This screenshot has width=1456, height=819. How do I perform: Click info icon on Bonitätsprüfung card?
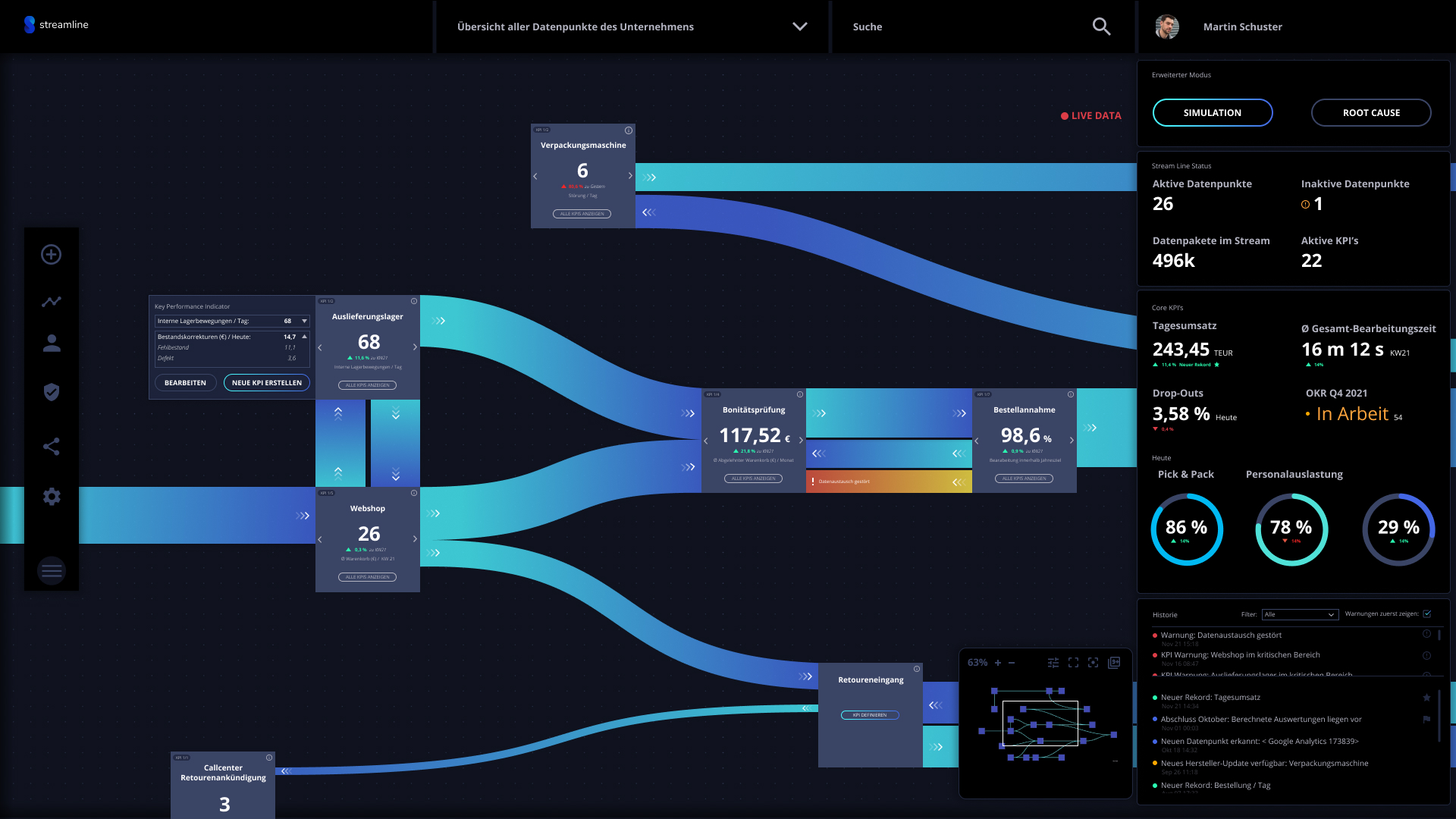[800, 394]
